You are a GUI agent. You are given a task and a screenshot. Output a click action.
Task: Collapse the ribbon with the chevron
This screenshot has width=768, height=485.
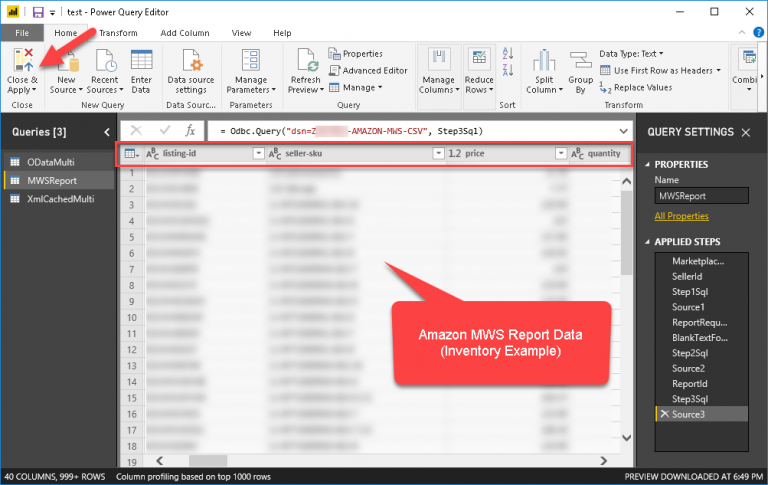click(742, 33)
